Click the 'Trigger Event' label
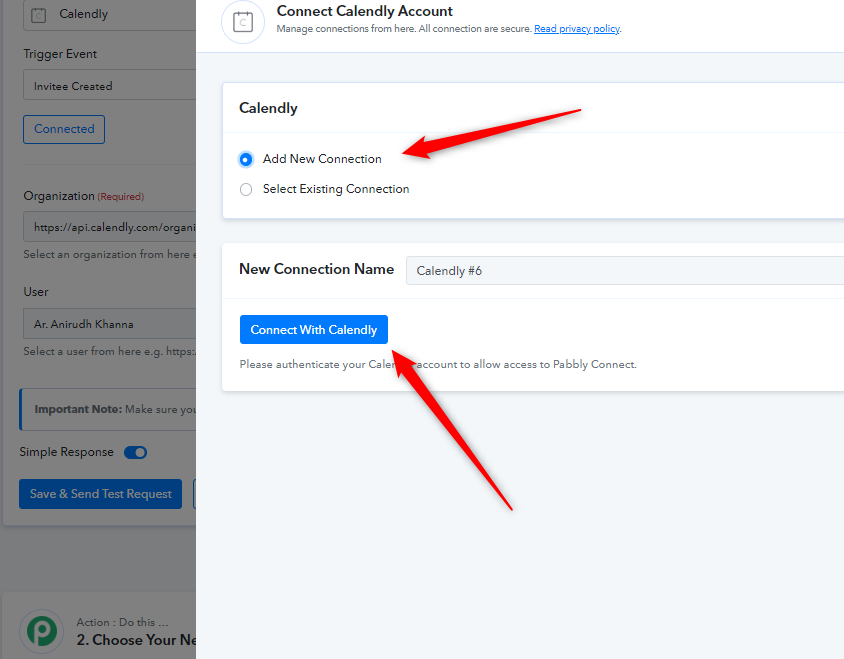The height and width of the screenshot is (659, 844). [x=60, y=54]
